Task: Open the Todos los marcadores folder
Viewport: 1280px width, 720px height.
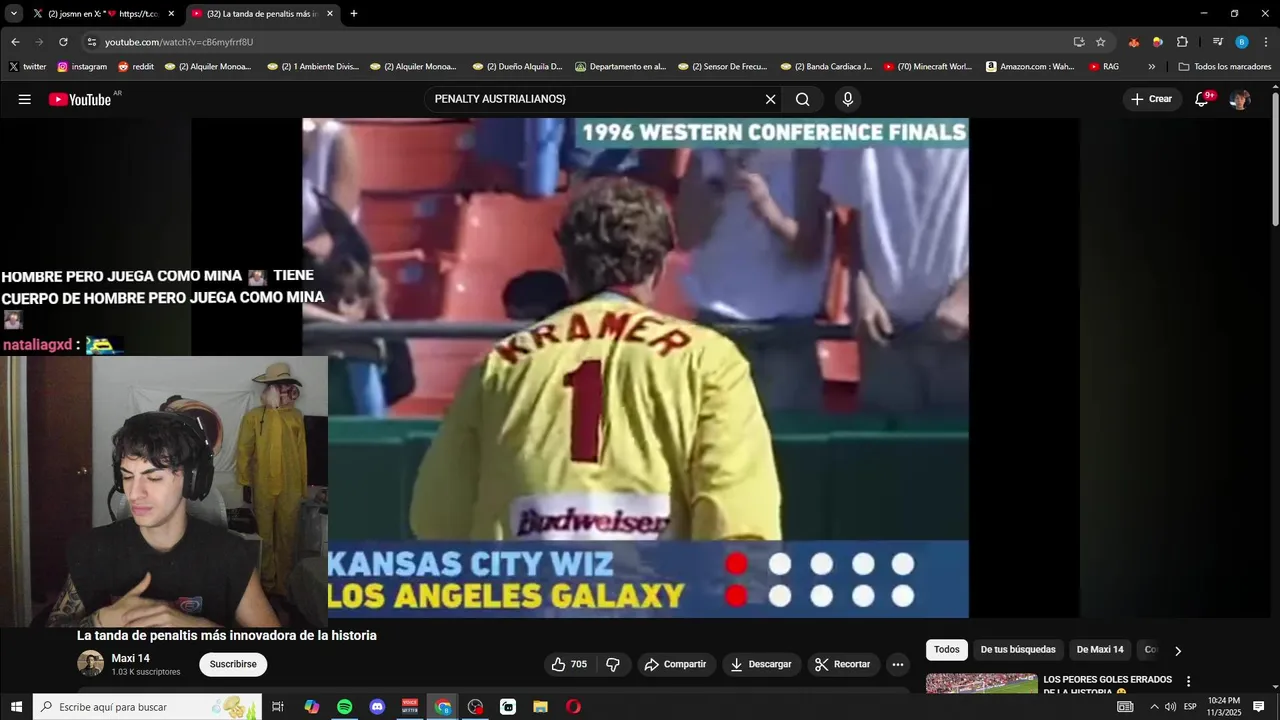Action: coord(1224,67)
